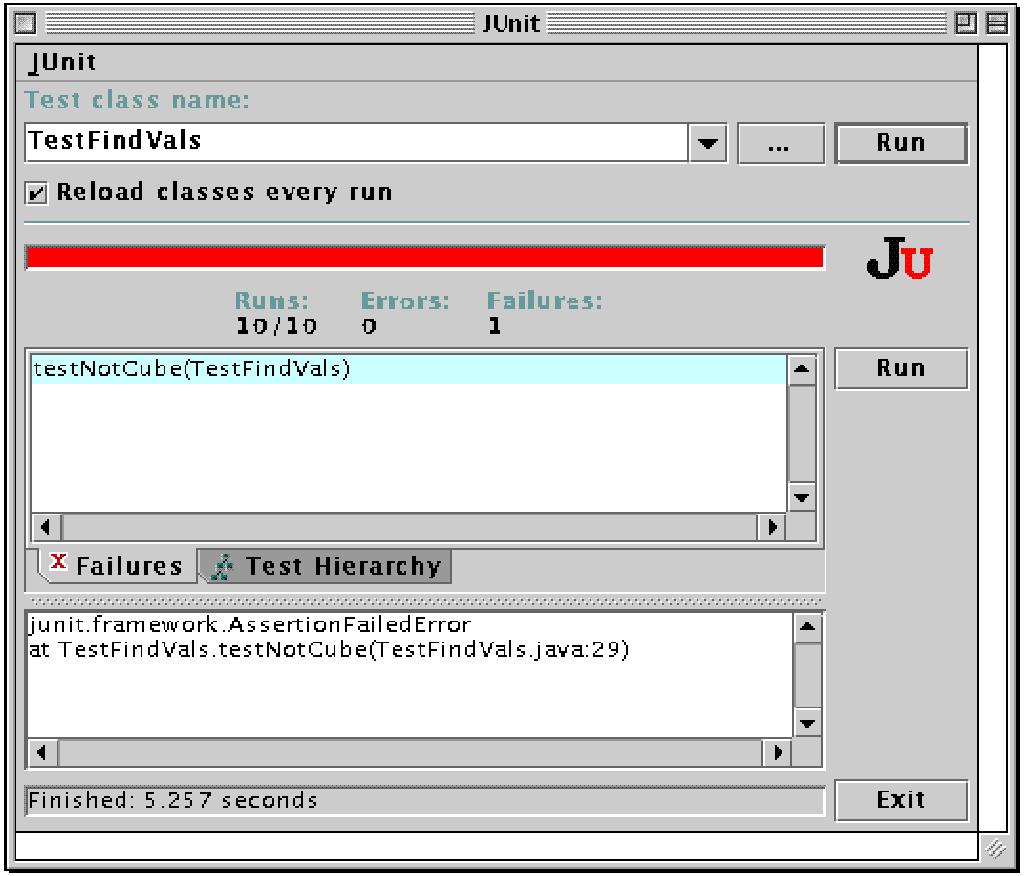Switch to the Failures tab
Screen dimensions: 1024x876
click(116, 565)
